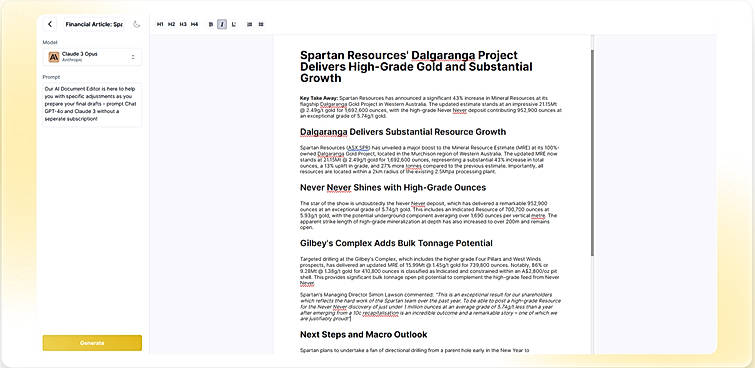Click heading 'Next Steps and Macro Outlook'
Image resolution: width=755 pixels, height=368 pixels.
(364, 334)
